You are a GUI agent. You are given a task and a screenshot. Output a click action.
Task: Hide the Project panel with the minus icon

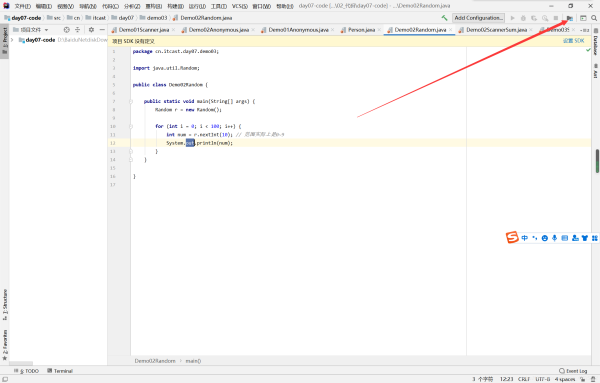(102, 29)
